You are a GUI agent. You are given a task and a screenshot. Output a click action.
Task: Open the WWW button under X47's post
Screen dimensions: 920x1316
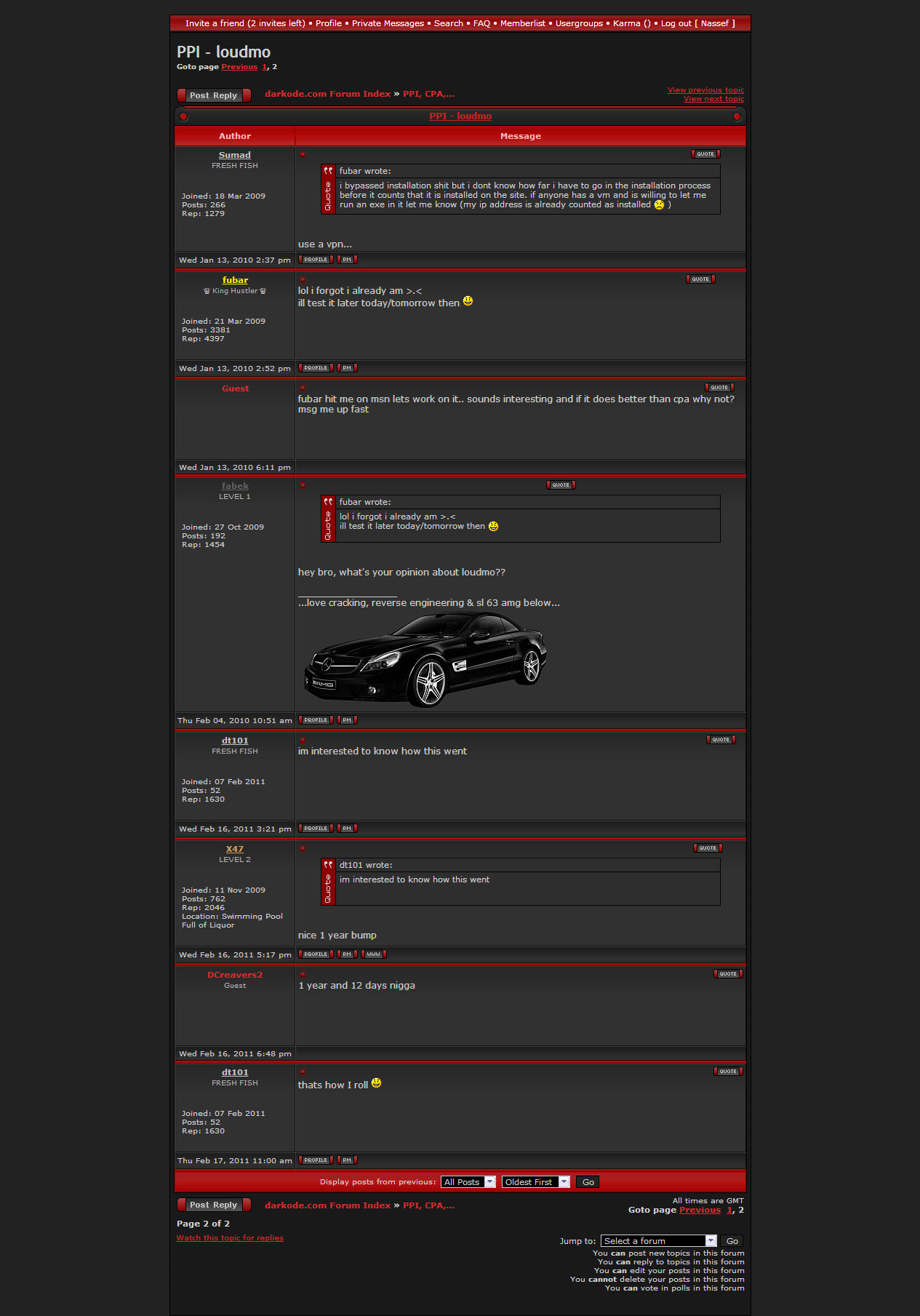(373, 954)
